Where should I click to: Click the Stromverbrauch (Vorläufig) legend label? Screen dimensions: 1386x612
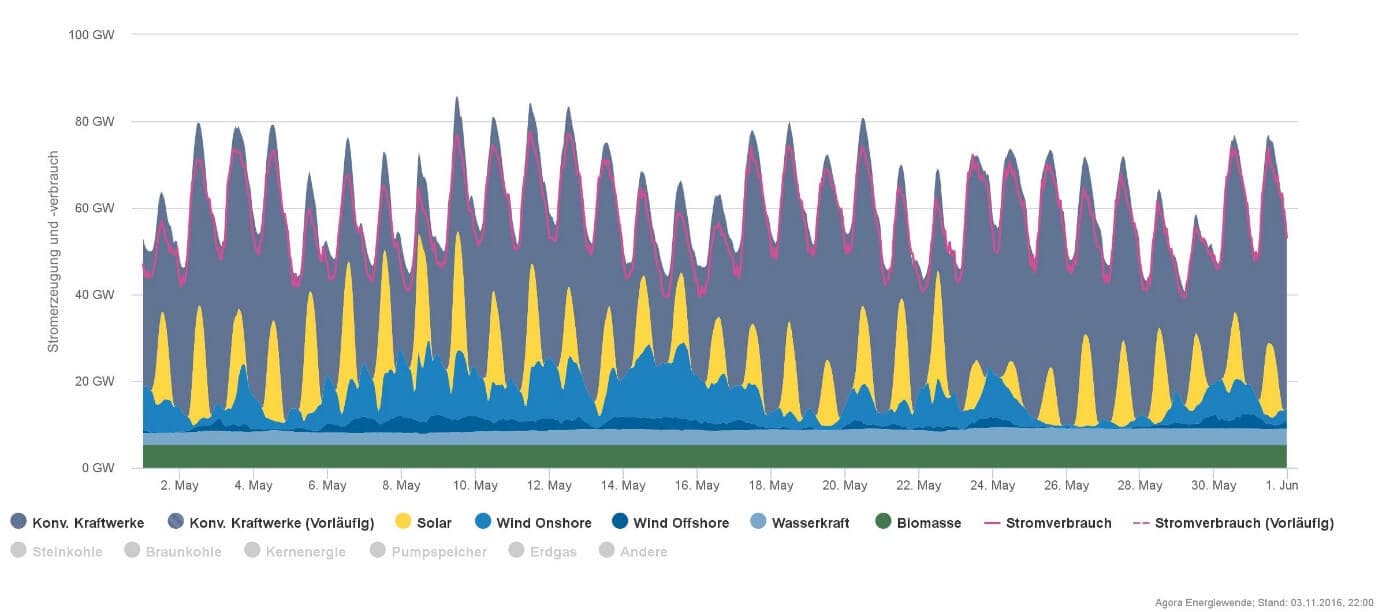click(1244, 523)
